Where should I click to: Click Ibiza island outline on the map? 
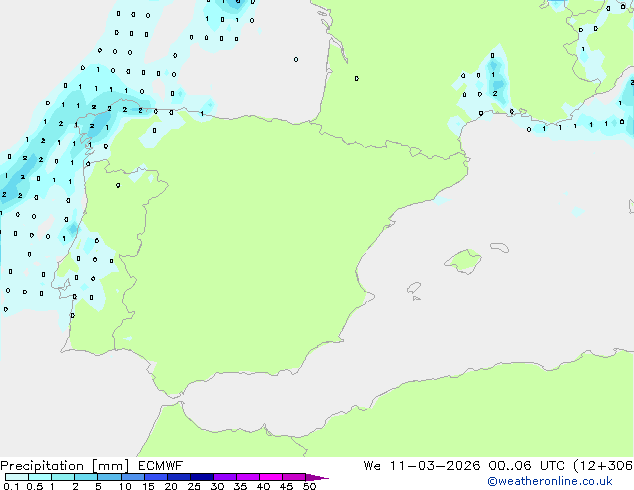(414, 287)
